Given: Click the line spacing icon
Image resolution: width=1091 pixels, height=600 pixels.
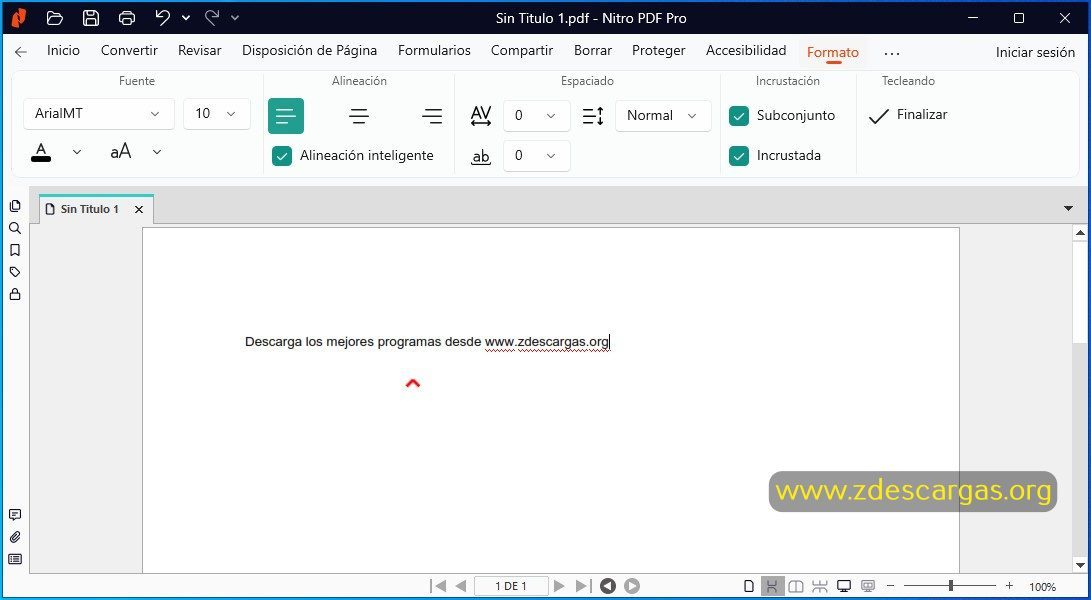Looking at the screenshot, I should pyautogui.click(x=593, y=116).
